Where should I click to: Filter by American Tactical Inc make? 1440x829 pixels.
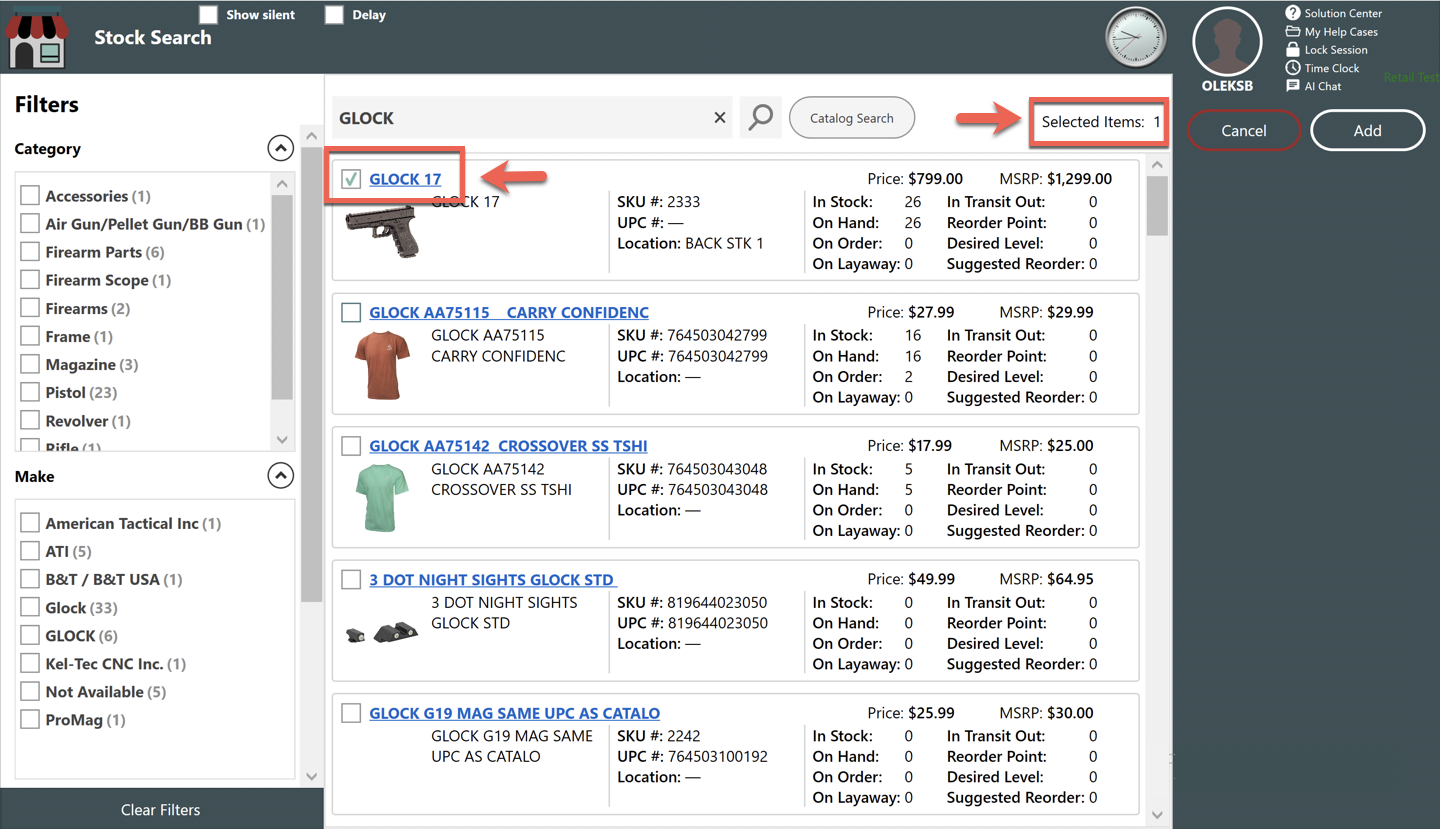[30, 523]
